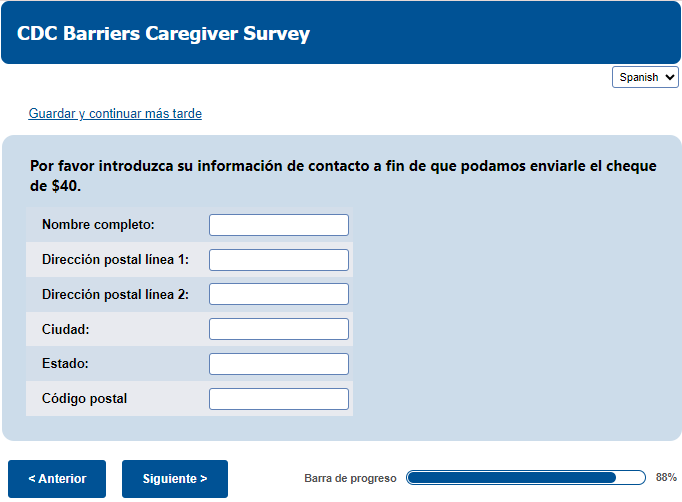682x502 pixels.
Task: Click the 'Dirección postal línea 1:' label
Action: click(x=115, y=260)
